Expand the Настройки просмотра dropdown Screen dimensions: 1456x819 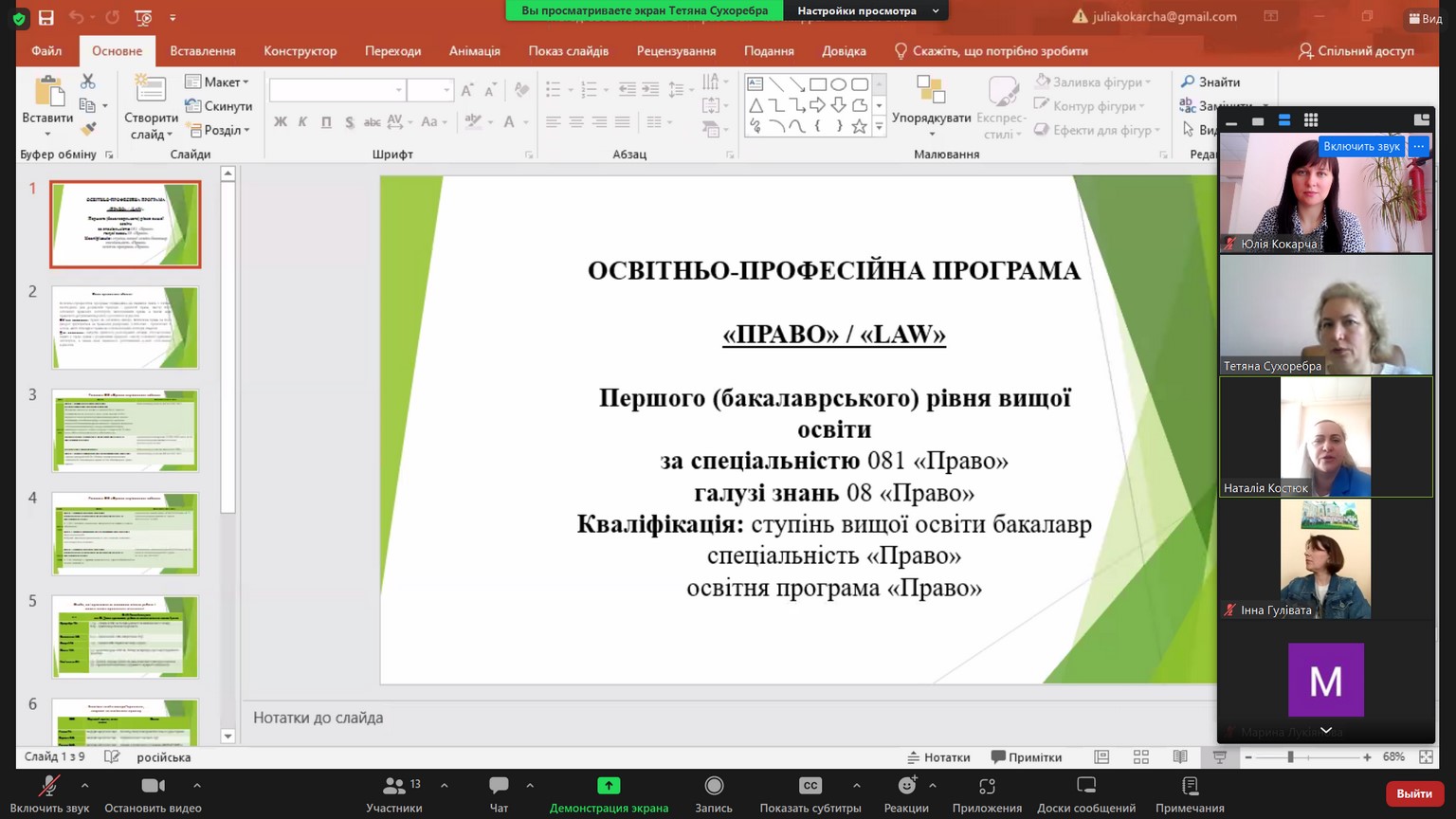click(x=866, y=11)
